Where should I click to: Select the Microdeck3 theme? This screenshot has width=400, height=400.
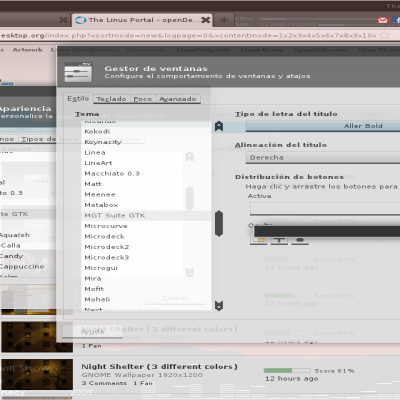click(x=147, y=257)
